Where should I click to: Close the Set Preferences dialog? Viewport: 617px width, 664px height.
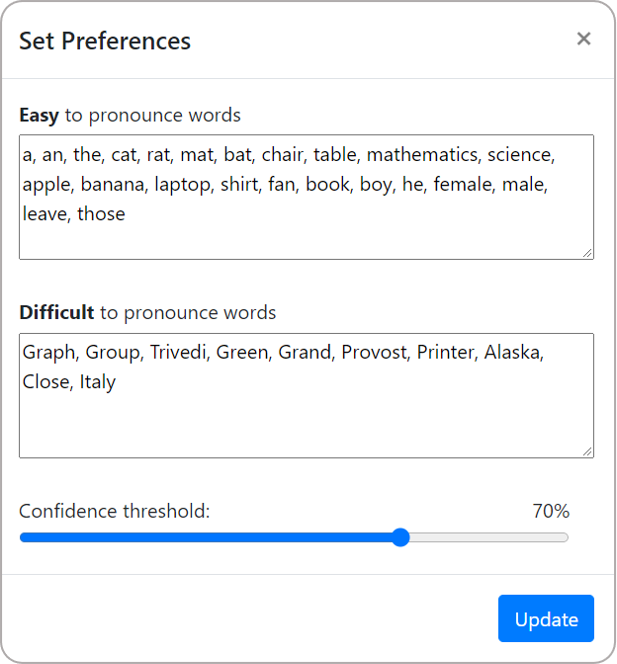(x=584, y=39)
